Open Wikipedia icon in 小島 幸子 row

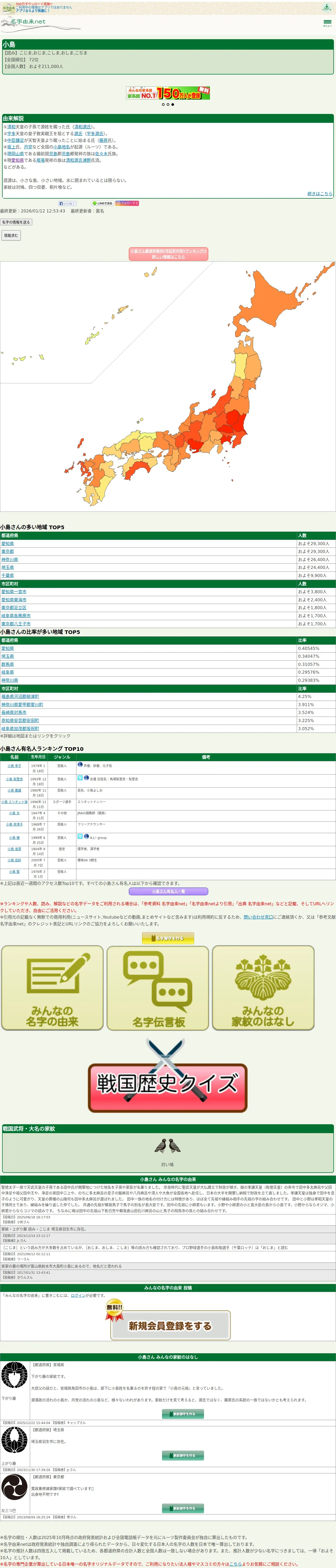pos(80,764)
